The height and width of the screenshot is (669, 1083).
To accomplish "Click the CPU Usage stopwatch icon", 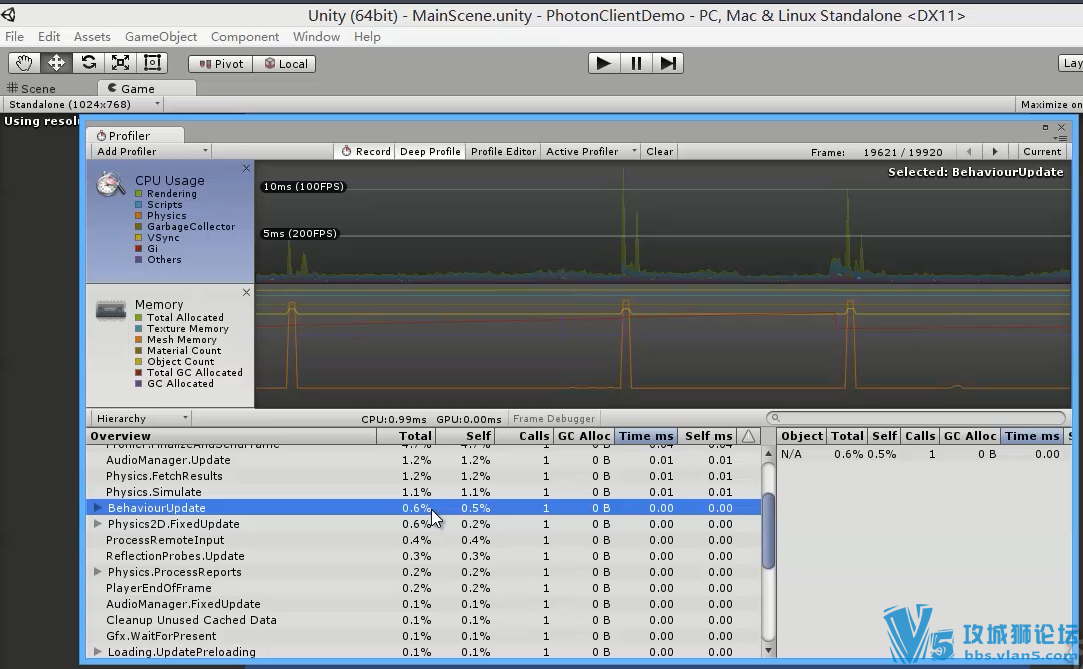I will coord(111,183).
